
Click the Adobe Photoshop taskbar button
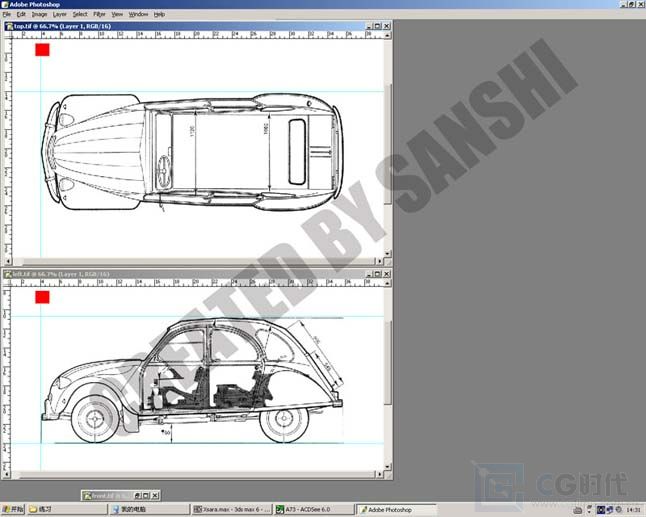click(396, 510)
